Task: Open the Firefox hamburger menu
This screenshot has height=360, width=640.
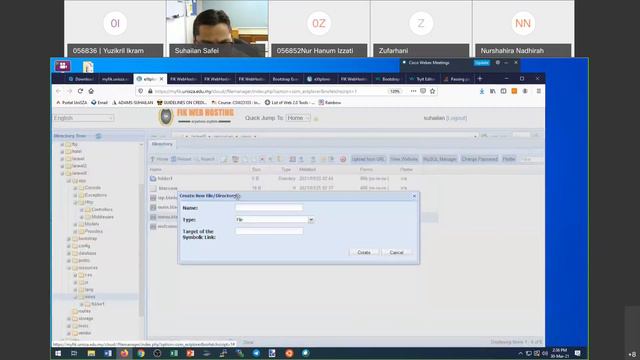Action: (x=539, y=91)
